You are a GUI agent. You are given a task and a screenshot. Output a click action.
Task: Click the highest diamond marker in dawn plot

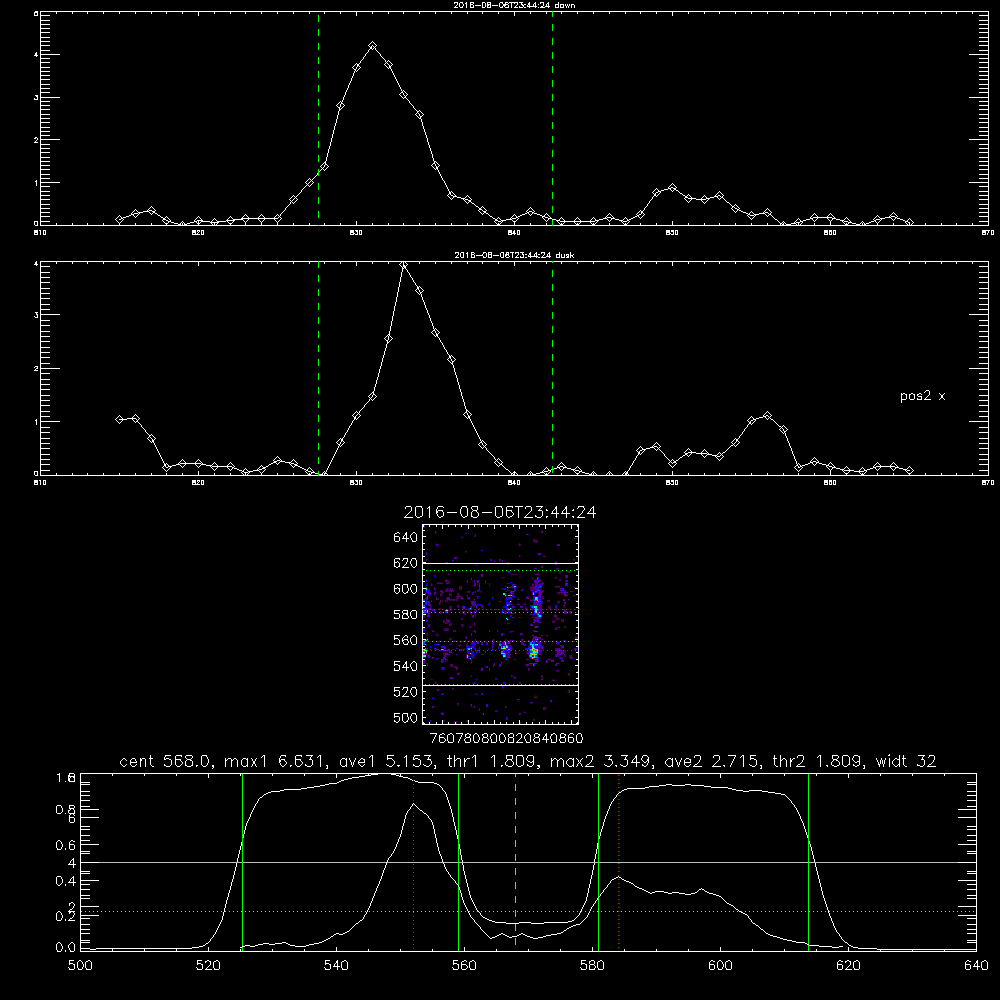(x=372, y=46)
